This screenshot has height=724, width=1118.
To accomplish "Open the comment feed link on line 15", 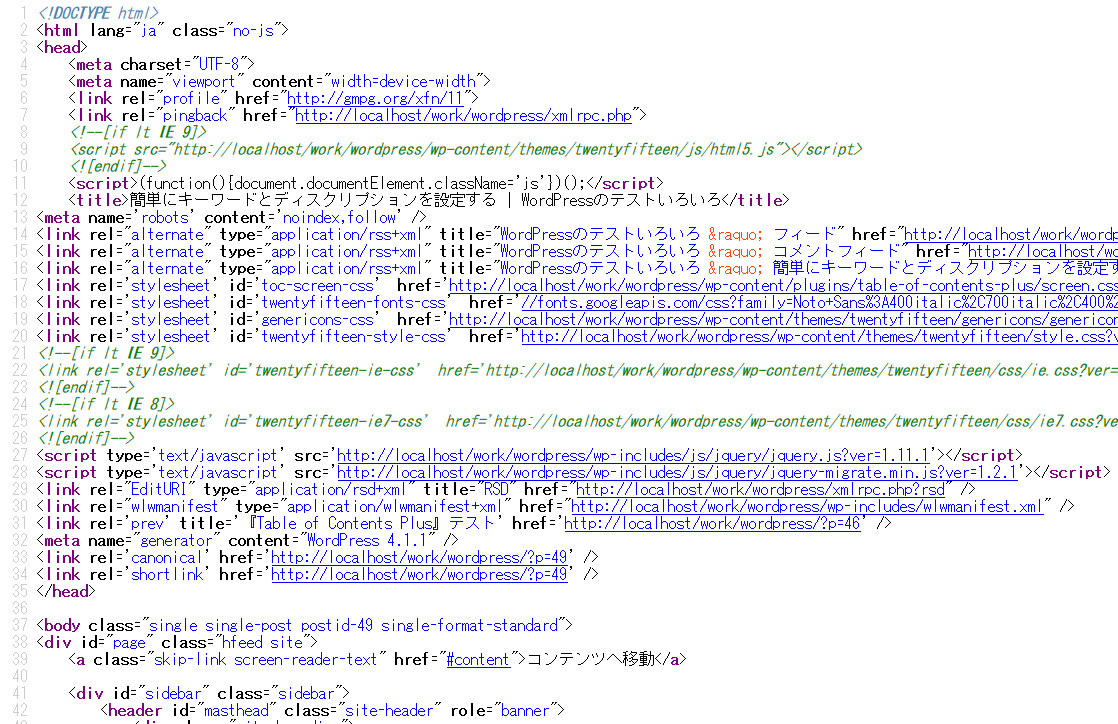I will pyautogui.click(x=1042, y=251).
